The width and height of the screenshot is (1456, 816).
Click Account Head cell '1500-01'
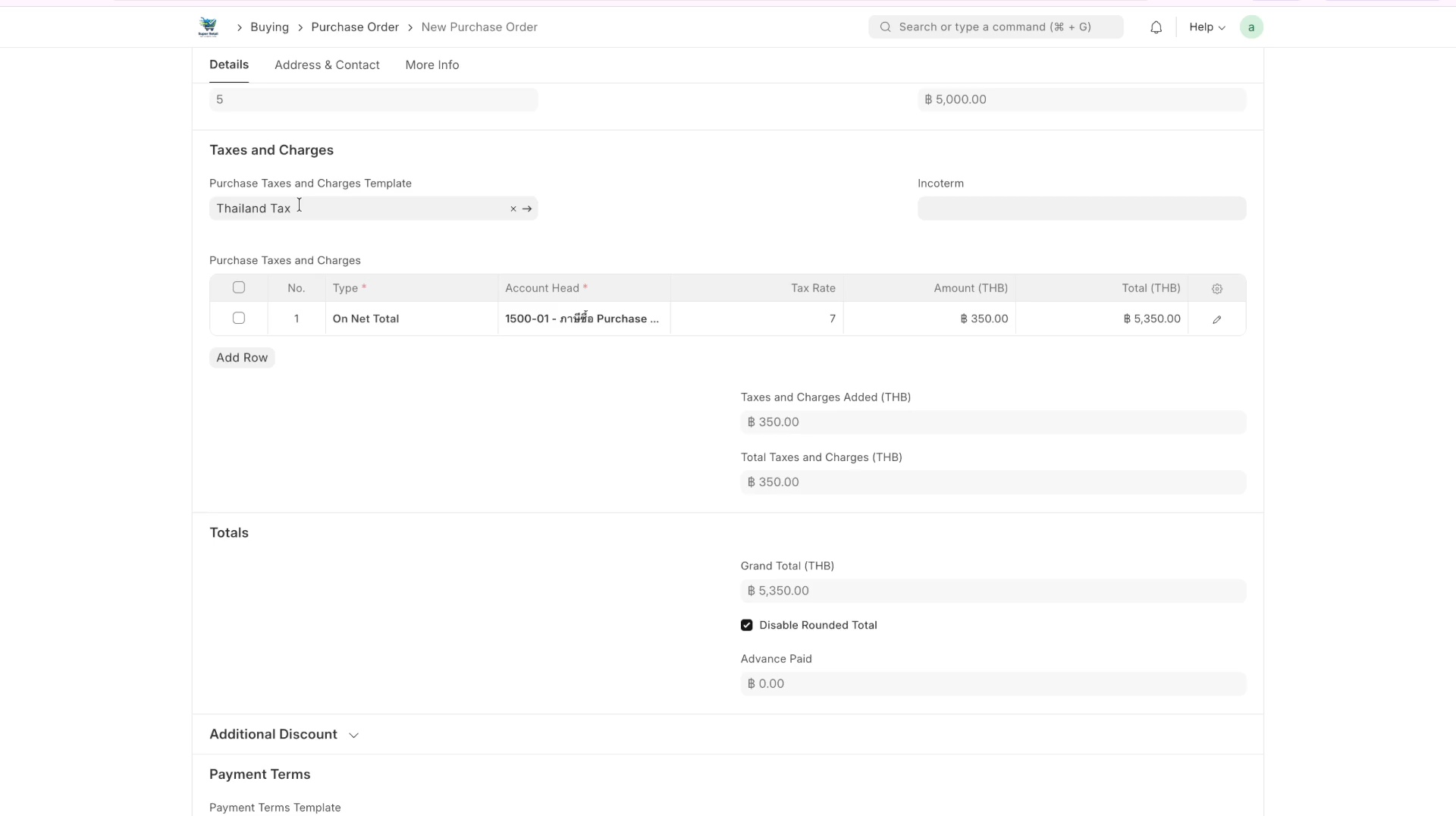tap(584, 319)
